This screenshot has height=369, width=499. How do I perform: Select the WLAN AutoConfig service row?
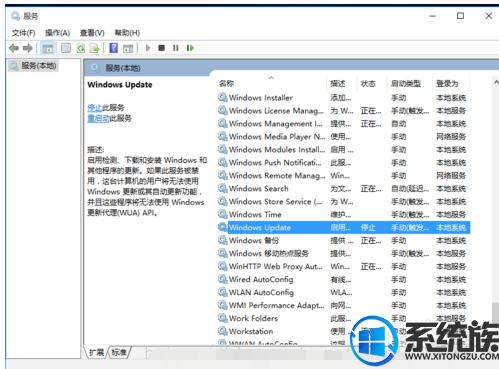(x=343, y=293)
